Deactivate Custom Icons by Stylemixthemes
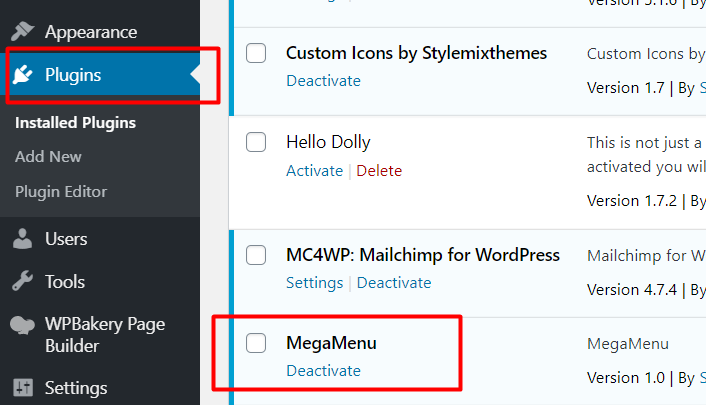706x405 pixels. (323, 80)
